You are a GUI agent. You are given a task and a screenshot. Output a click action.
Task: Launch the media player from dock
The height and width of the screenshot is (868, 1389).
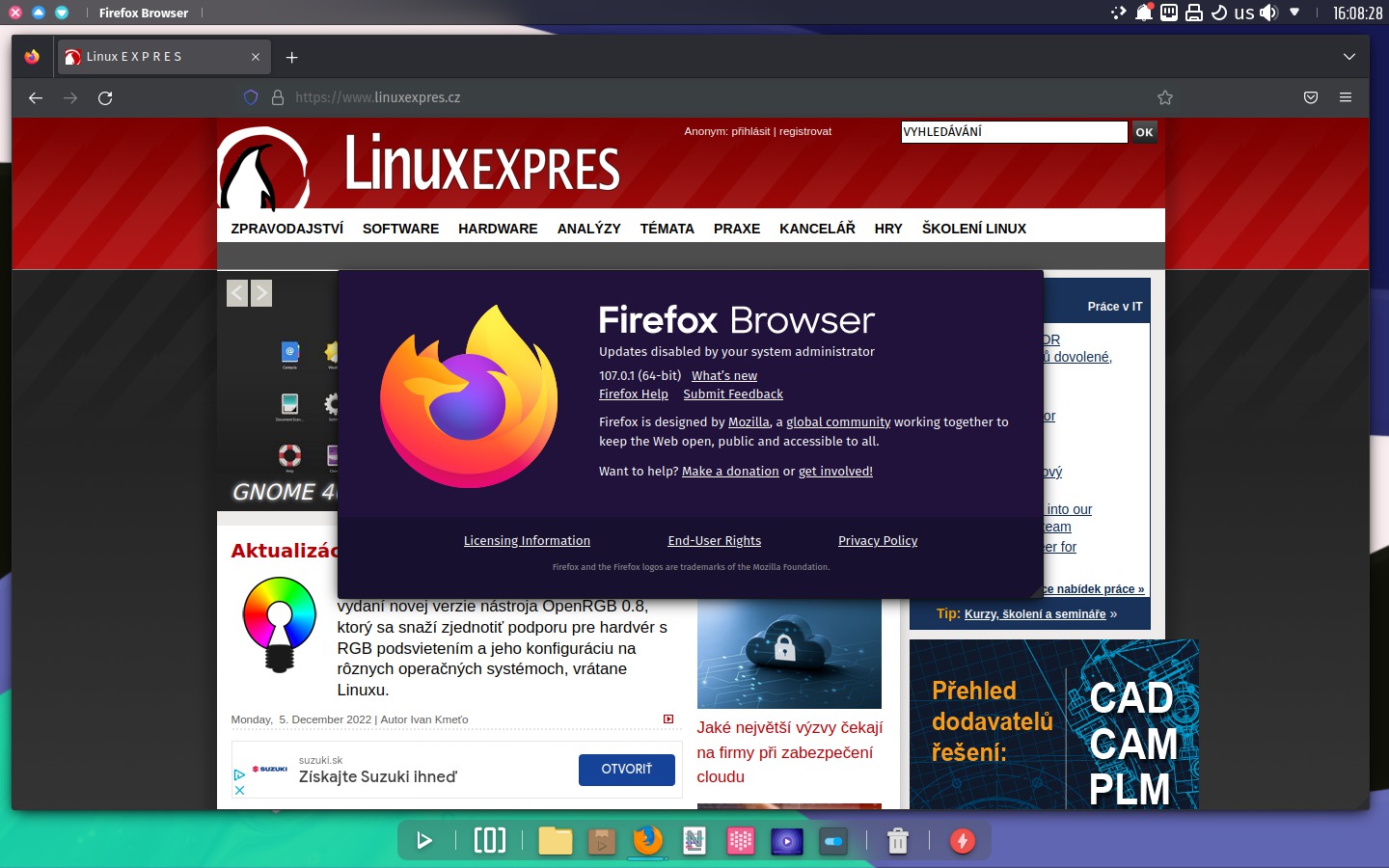coord(787,841)
